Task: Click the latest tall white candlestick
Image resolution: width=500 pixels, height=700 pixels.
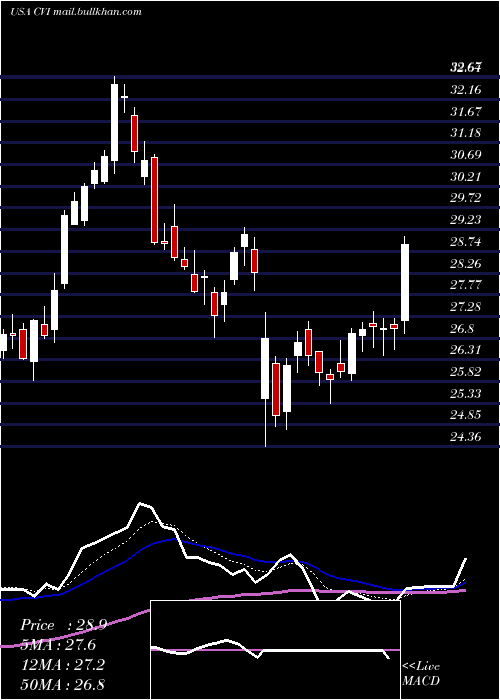Action: pyautogui.click(x=405, y=283)
